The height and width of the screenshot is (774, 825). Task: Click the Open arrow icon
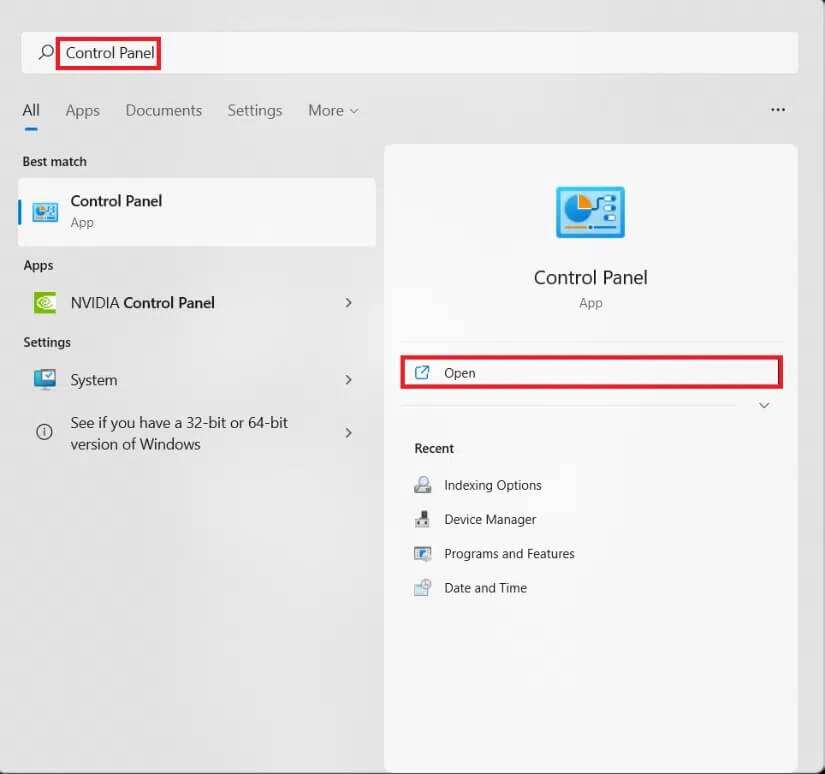[x=422, y=373]
